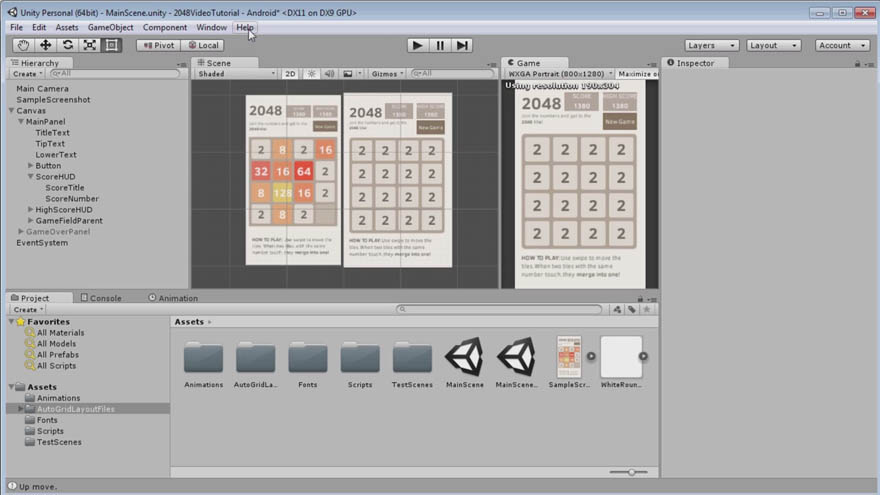Select SampleScreenshot in Hierarchy
Image resolution: width=880 pixels, height=495 pixels.
pos(53,99)
